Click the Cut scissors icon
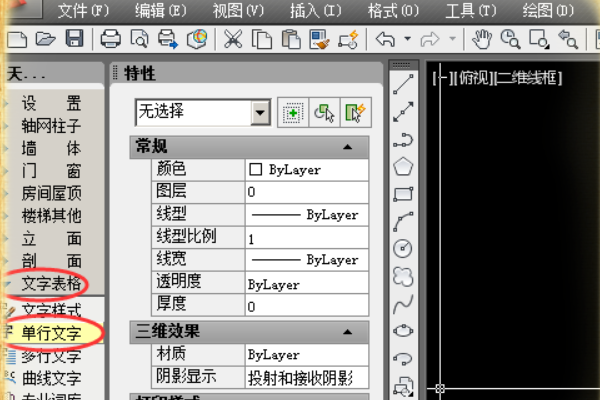The width and height of the screenshot is (600, 400). (233, 39)
